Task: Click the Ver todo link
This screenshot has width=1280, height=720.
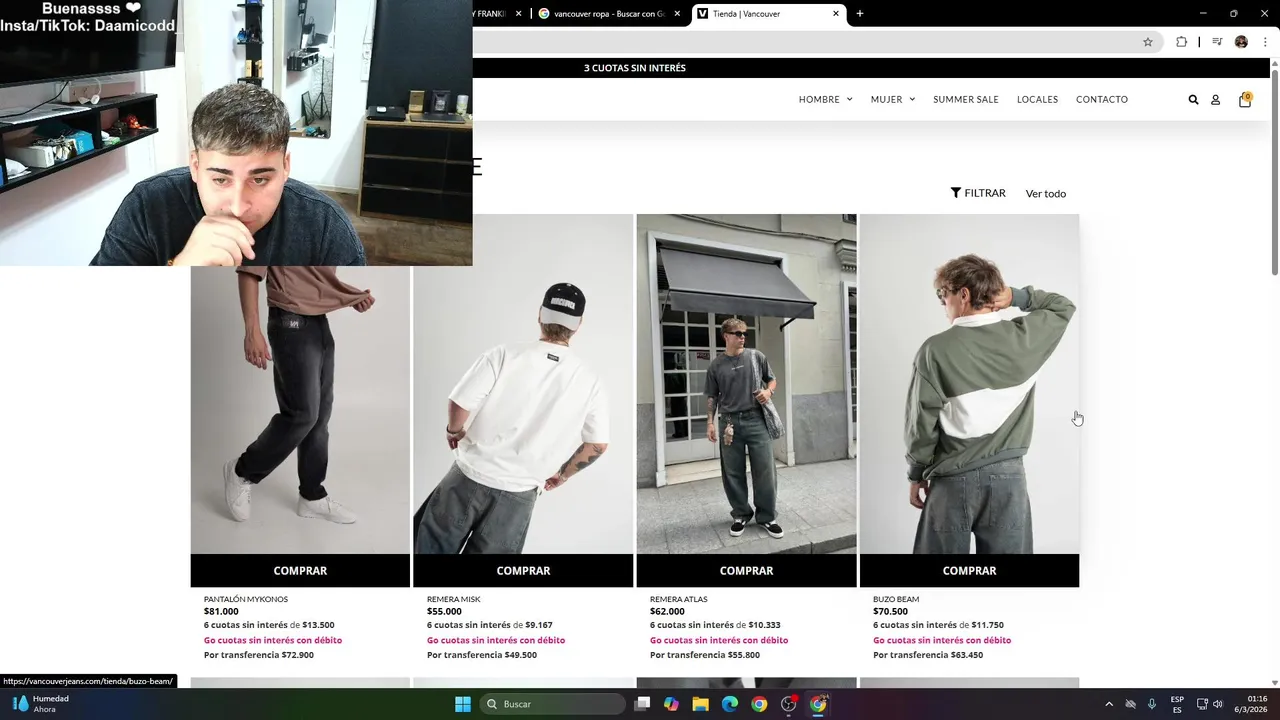Action: tap(1046, 194)
